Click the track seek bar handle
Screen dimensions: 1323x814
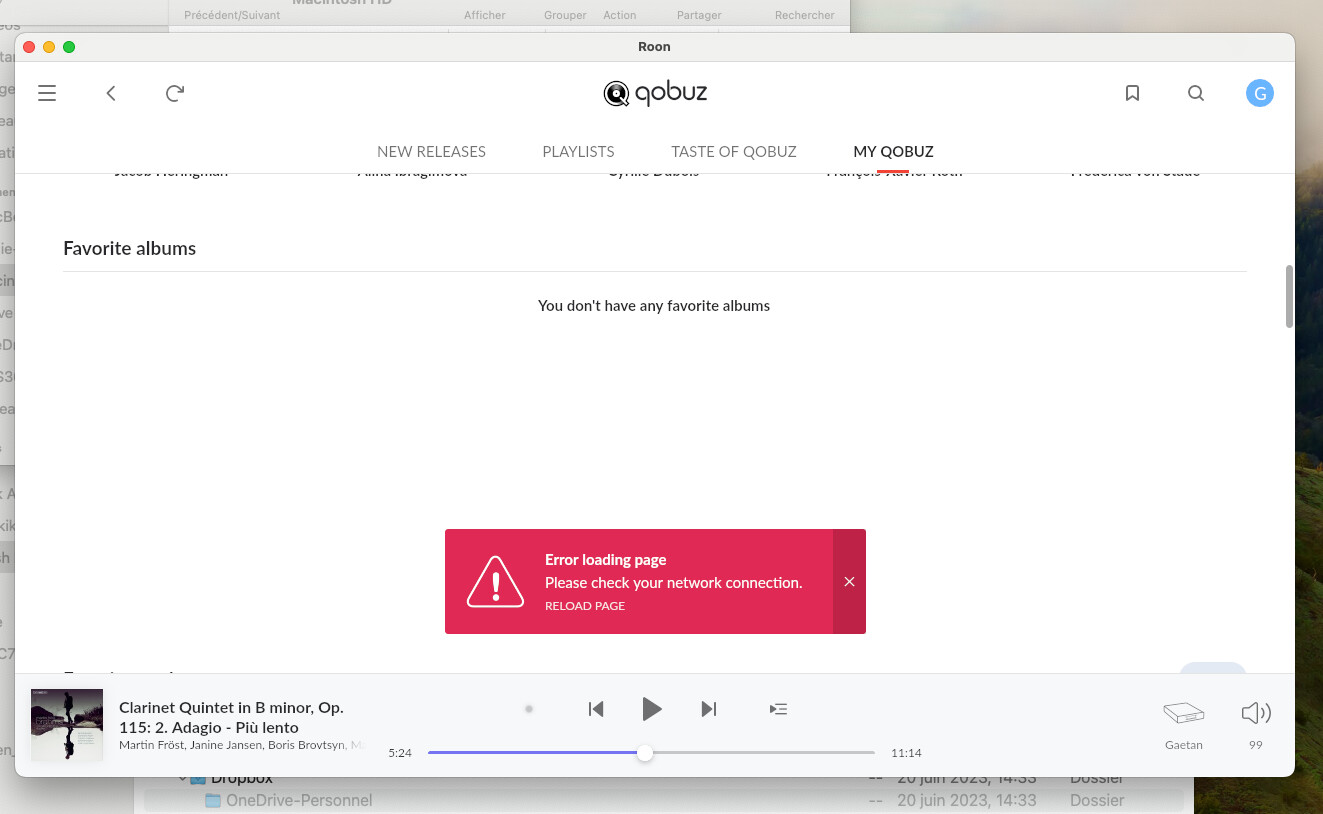click(x=645, y=753)
